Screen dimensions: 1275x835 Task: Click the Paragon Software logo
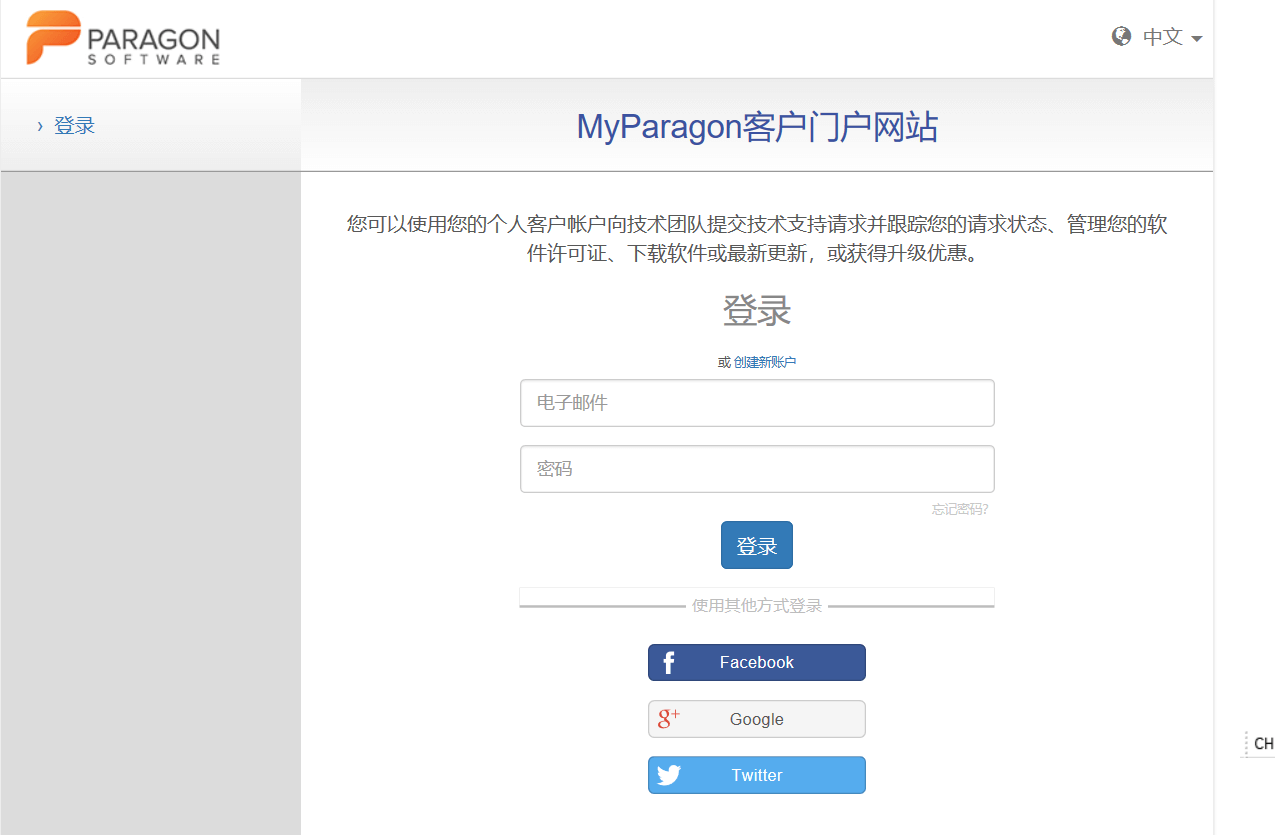[123, 38]
